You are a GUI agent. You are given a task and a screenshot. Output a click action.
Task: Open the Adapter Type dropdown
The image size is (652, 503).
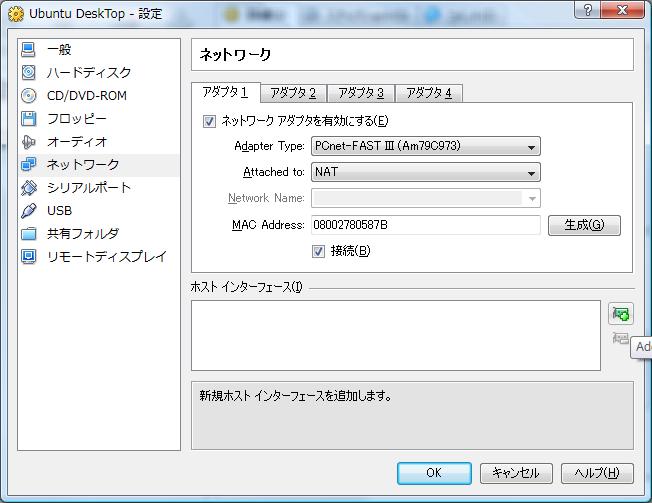[426, 146]
